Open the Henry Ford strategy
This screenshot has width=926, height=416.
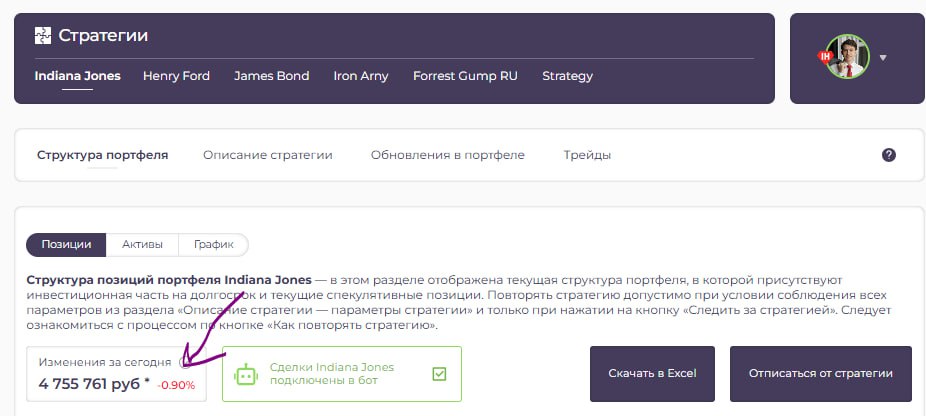point(176,76)
